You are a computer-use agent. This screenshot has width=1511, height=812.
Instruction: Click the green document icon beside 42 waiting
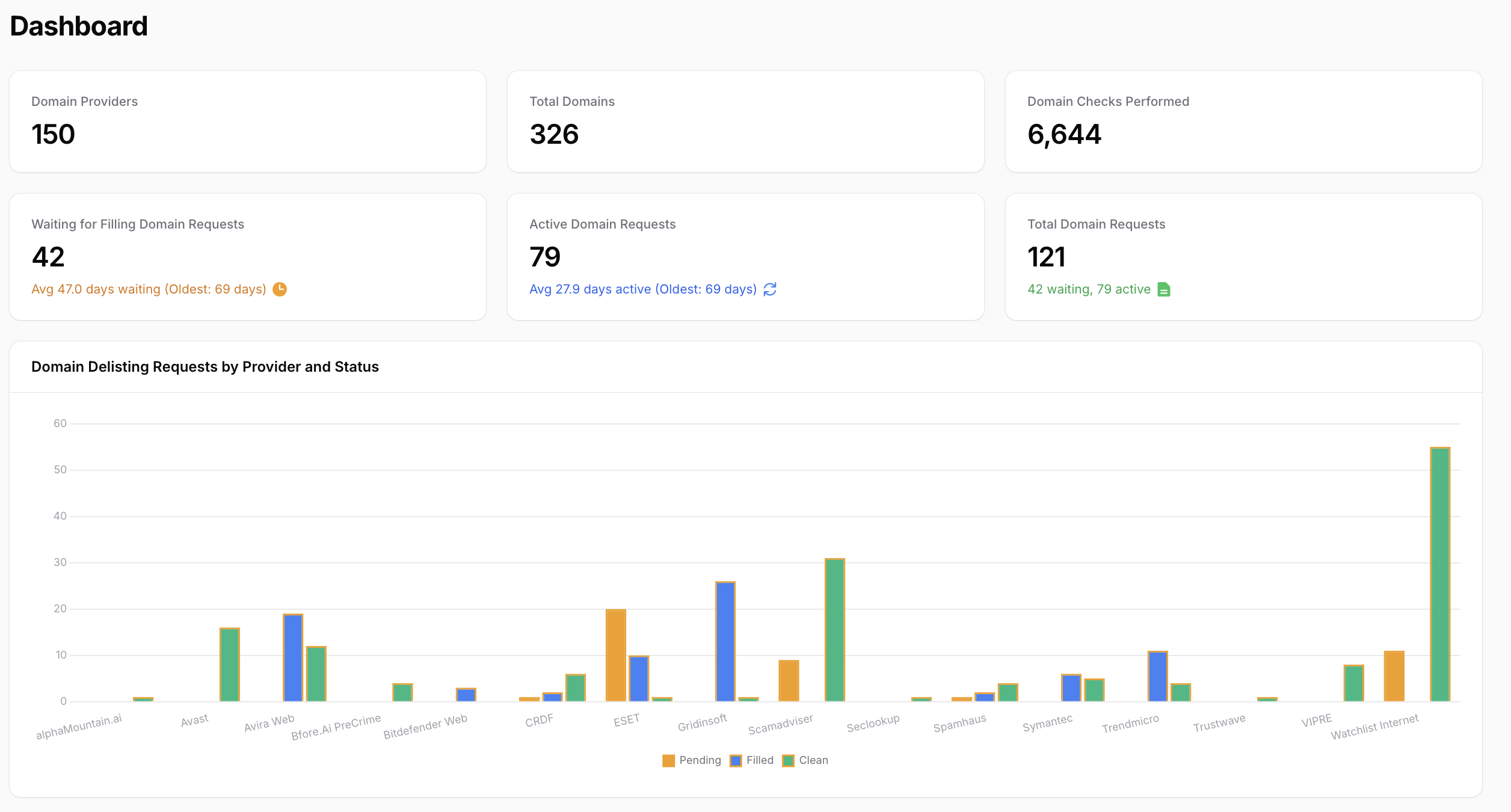(1164, 289)
